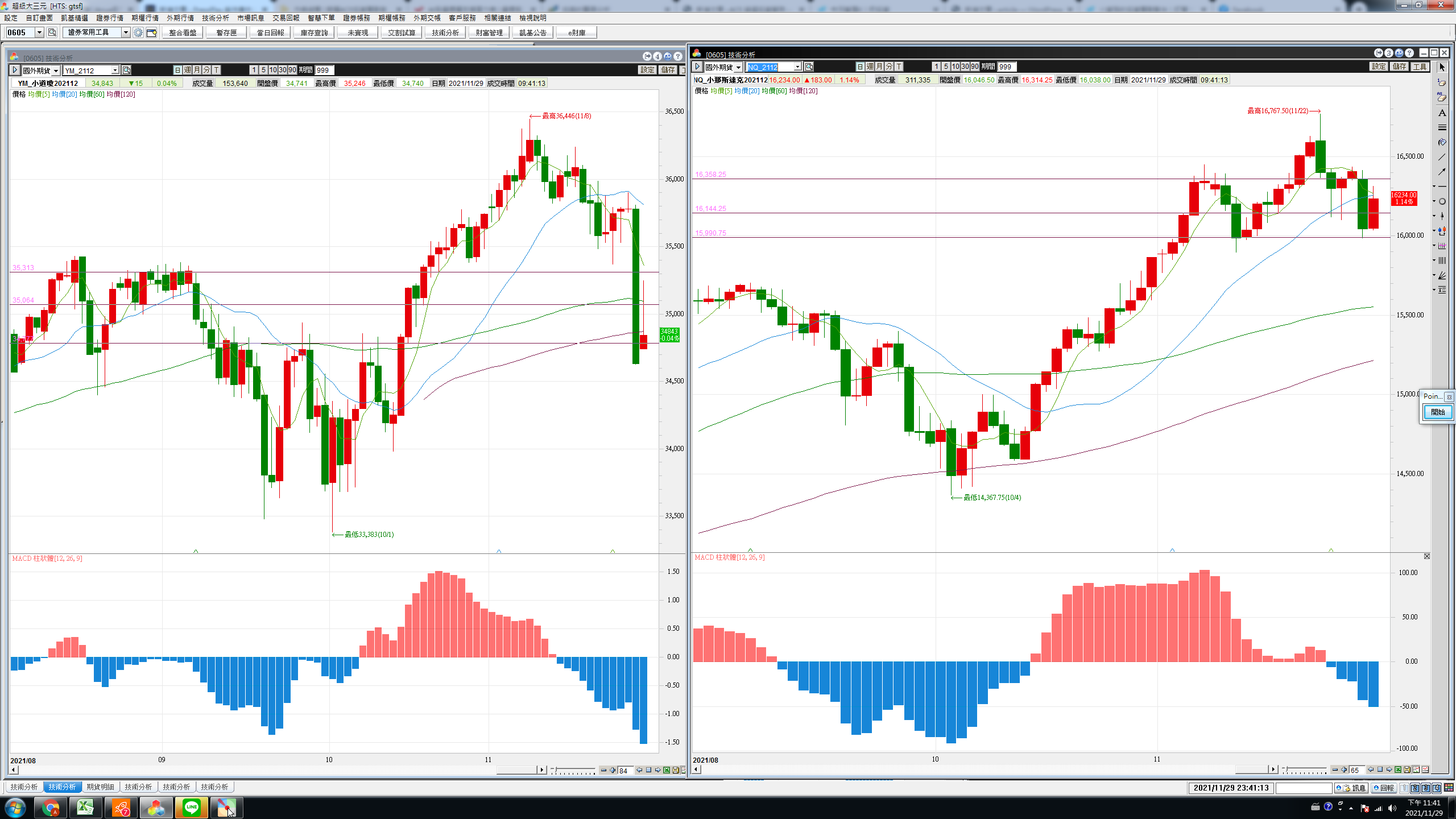Pick the circle shape drawing tool
The width and height of the screenshot is (1456, 819).
coord(1442,201)
